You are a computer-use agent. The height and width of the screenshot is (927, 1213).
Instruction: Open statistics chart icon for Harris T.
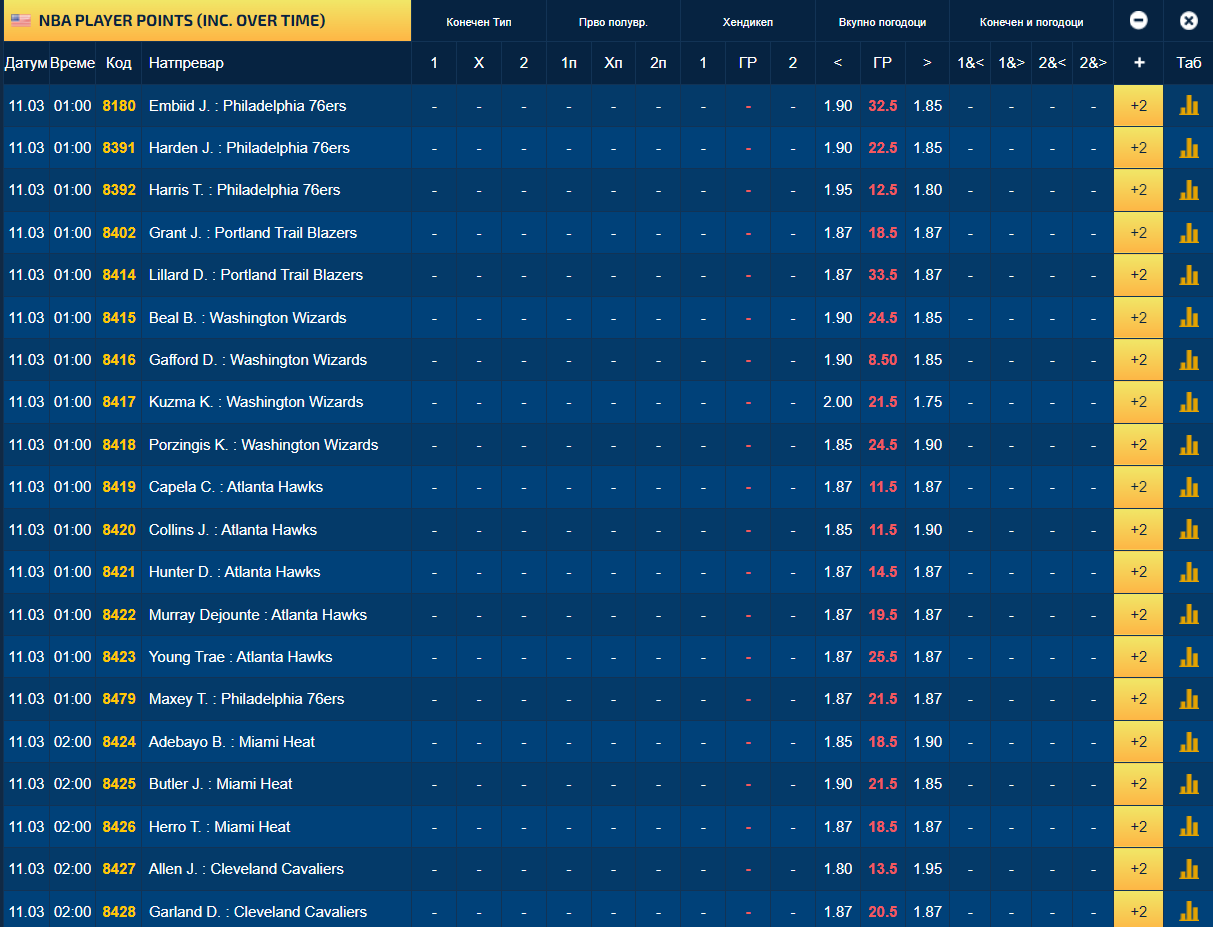[x=1189, y=190]
